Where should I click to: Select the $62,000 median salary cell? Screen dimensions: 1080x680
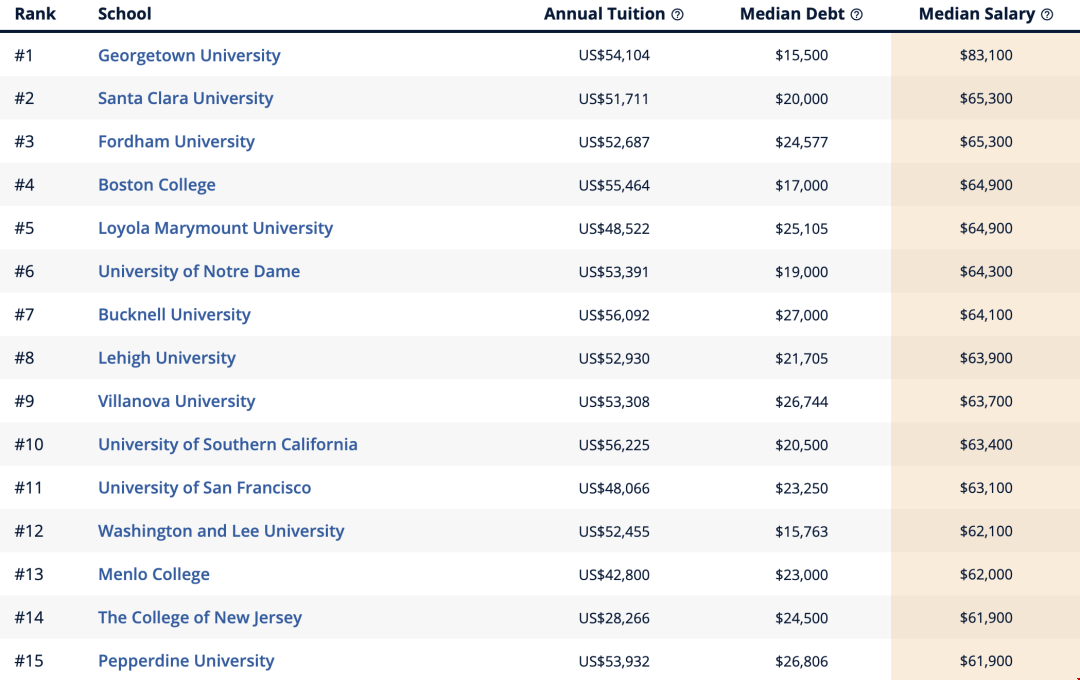pyautogui.click(x=986, y=575)
